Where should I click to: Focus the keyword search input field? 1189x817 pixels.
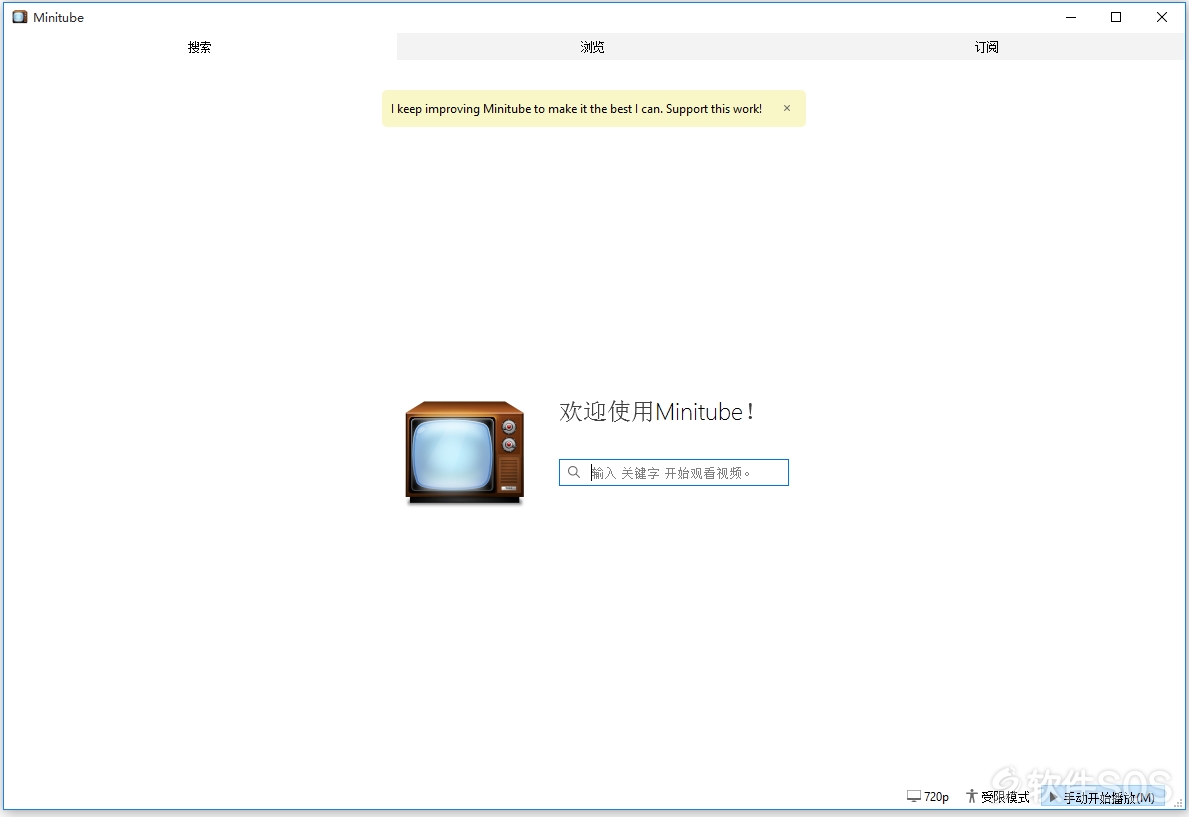pos(674,473)
